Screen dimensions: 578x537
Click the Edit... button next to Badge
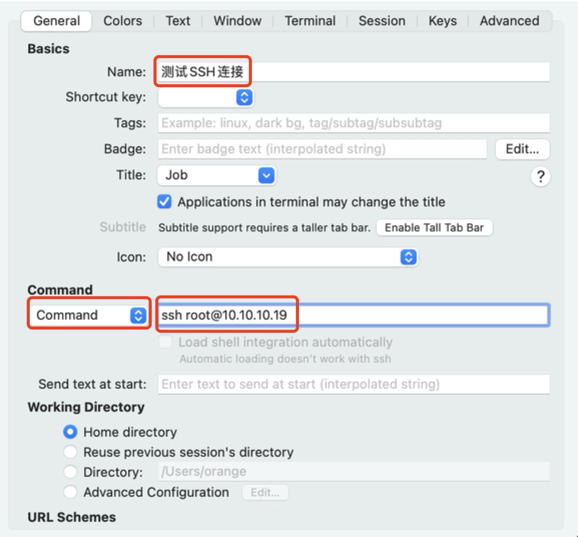click(x=522, y=149)
